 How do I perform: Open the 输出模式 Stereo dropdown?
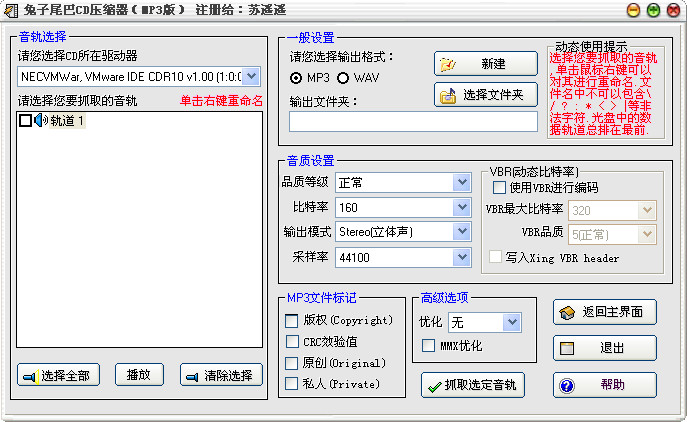pyautogui.click(x=462, y=232)
